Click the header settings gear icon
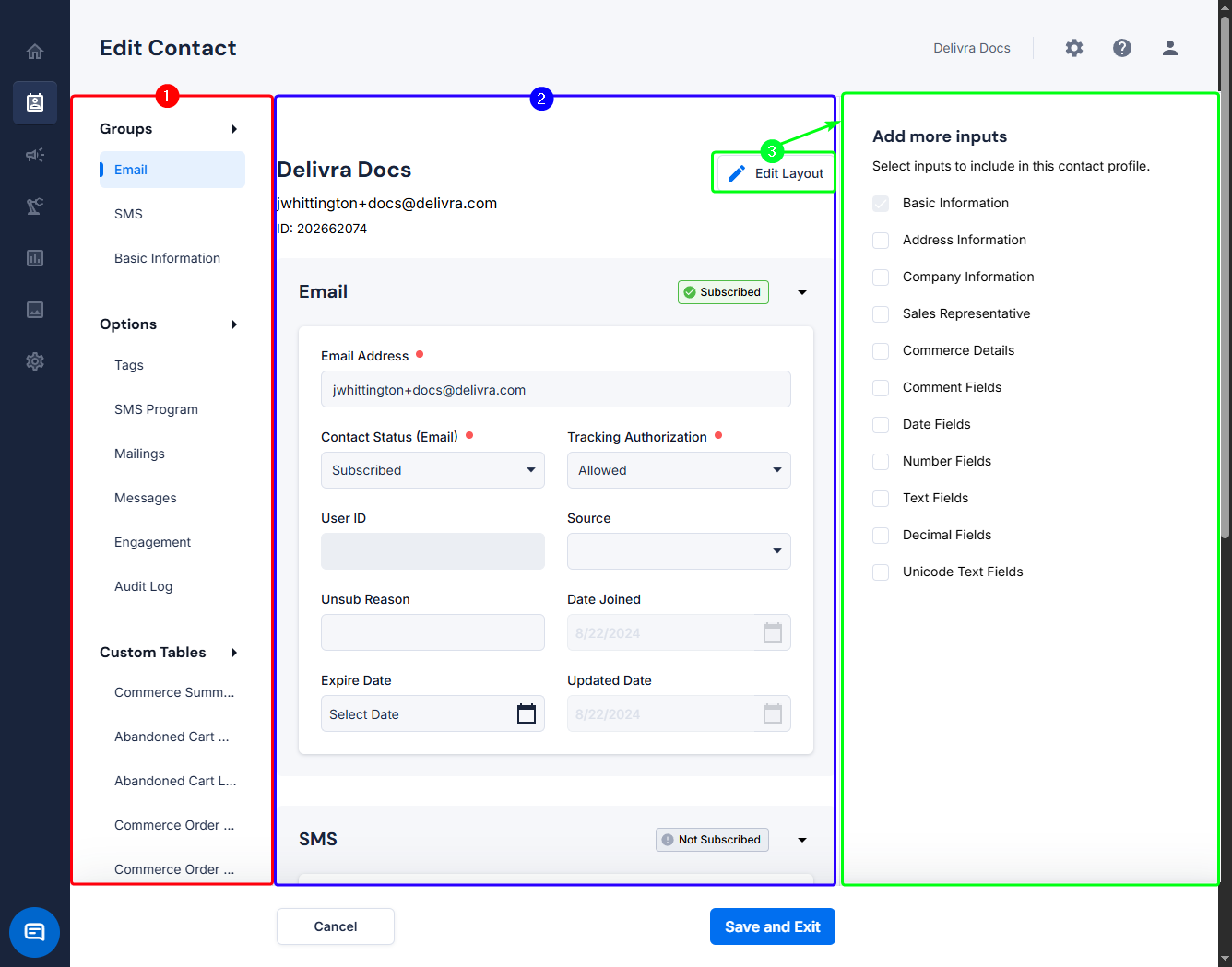The width and height of the screenshot is (1232, 967). 1074,48
